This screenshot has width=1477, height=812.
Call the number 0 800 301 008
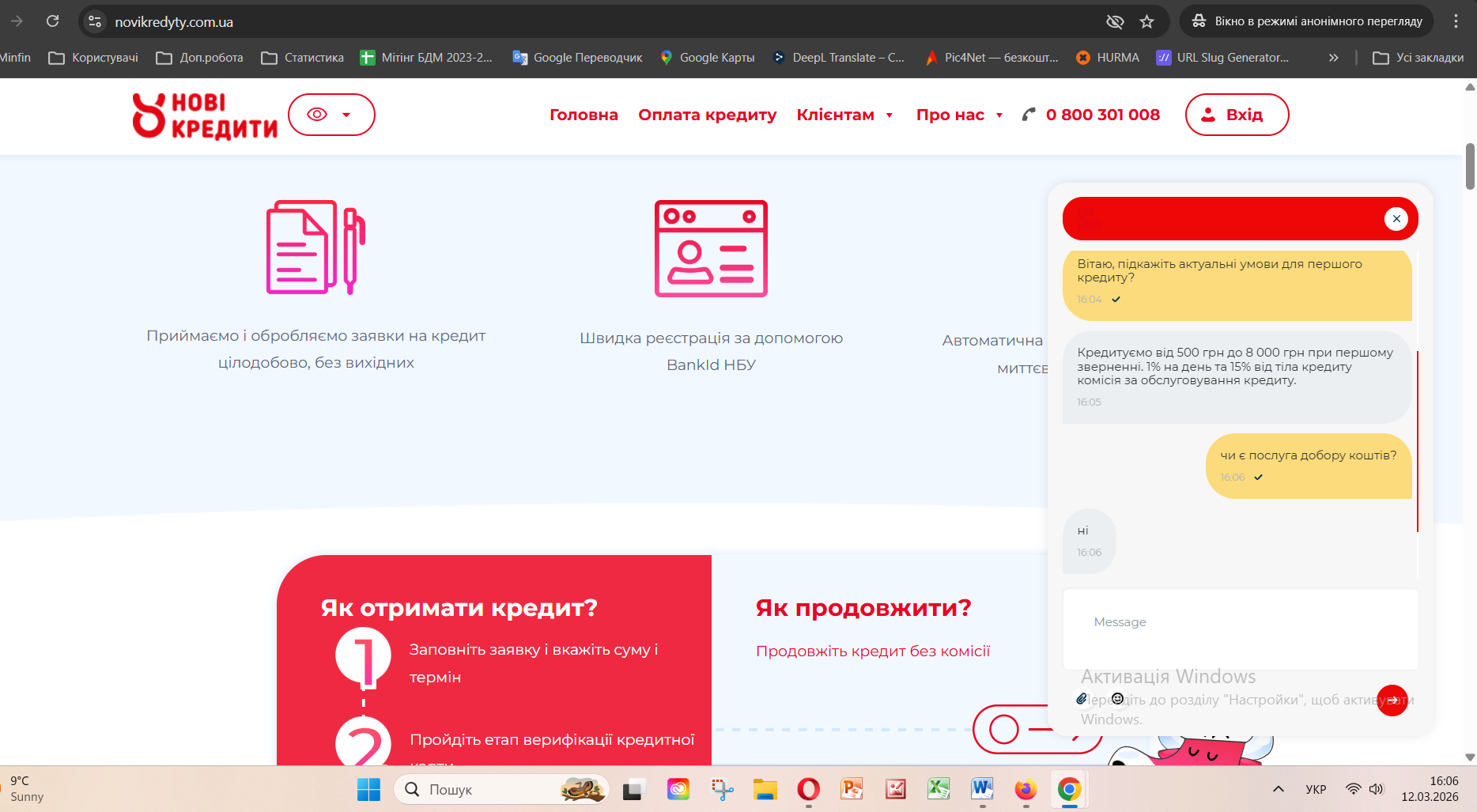coord(1103,115)
